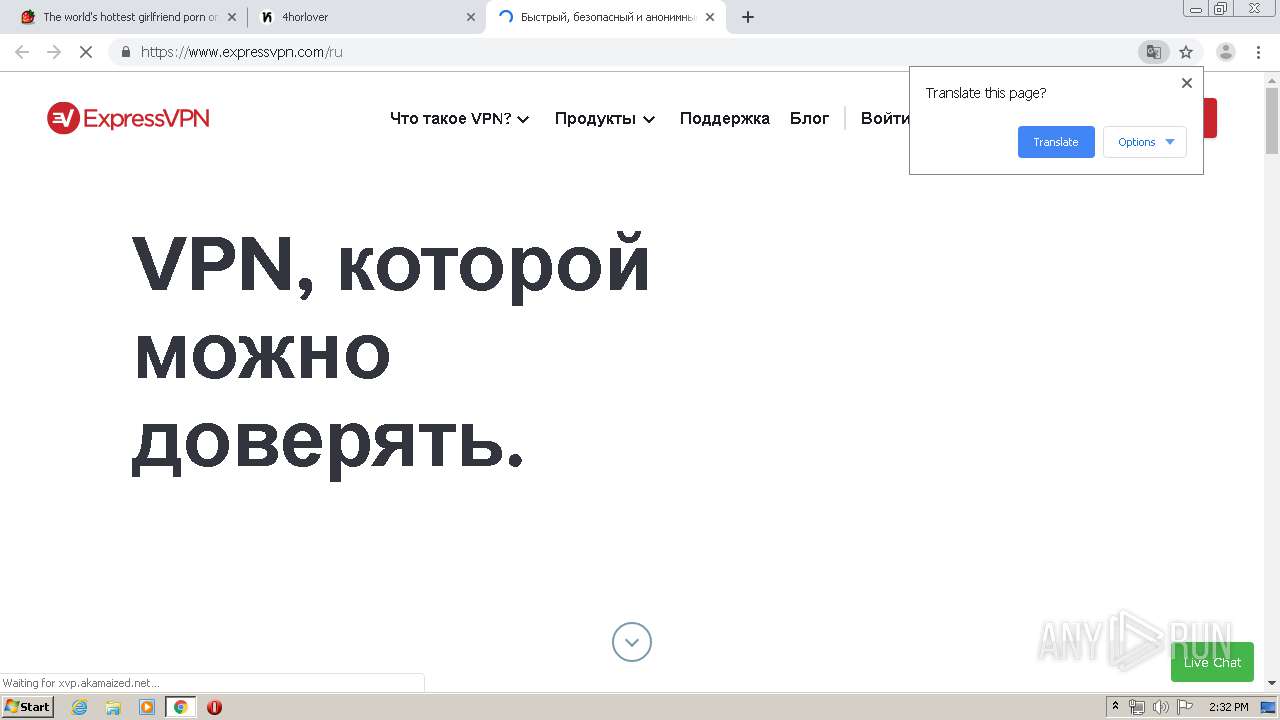The width and height of the screenshot is (1280, 720).
Task: Expand the Что такое VPN? menu
Action: (x=459, y=118)
